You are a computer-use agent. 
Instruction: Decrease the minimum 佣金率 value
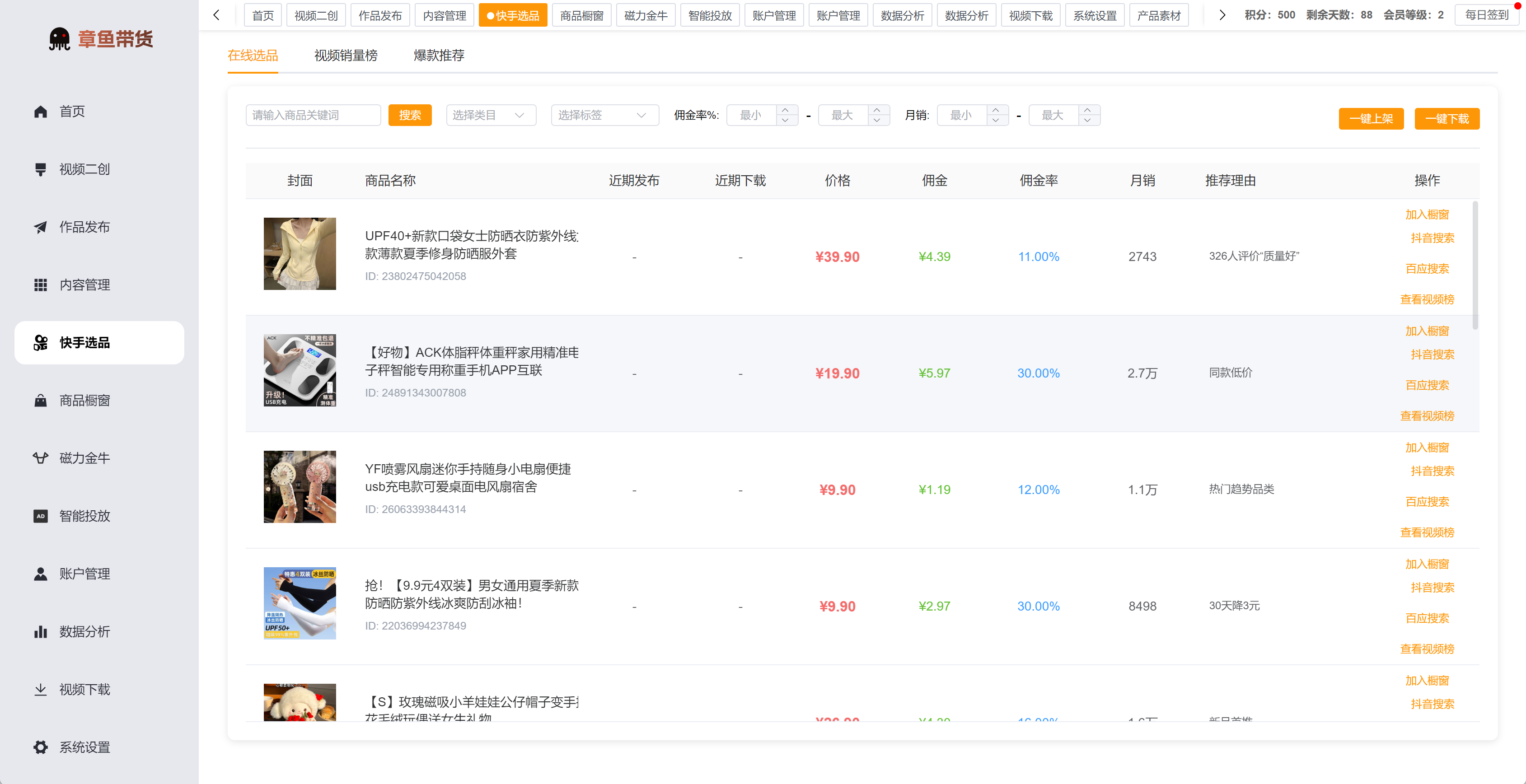(x=785, y=120)
